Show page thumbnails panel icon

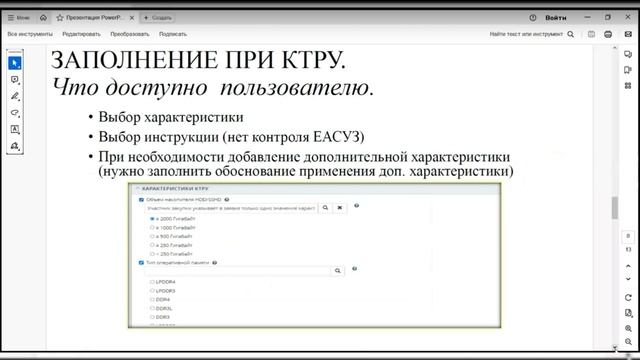click(x=628, y=86)
